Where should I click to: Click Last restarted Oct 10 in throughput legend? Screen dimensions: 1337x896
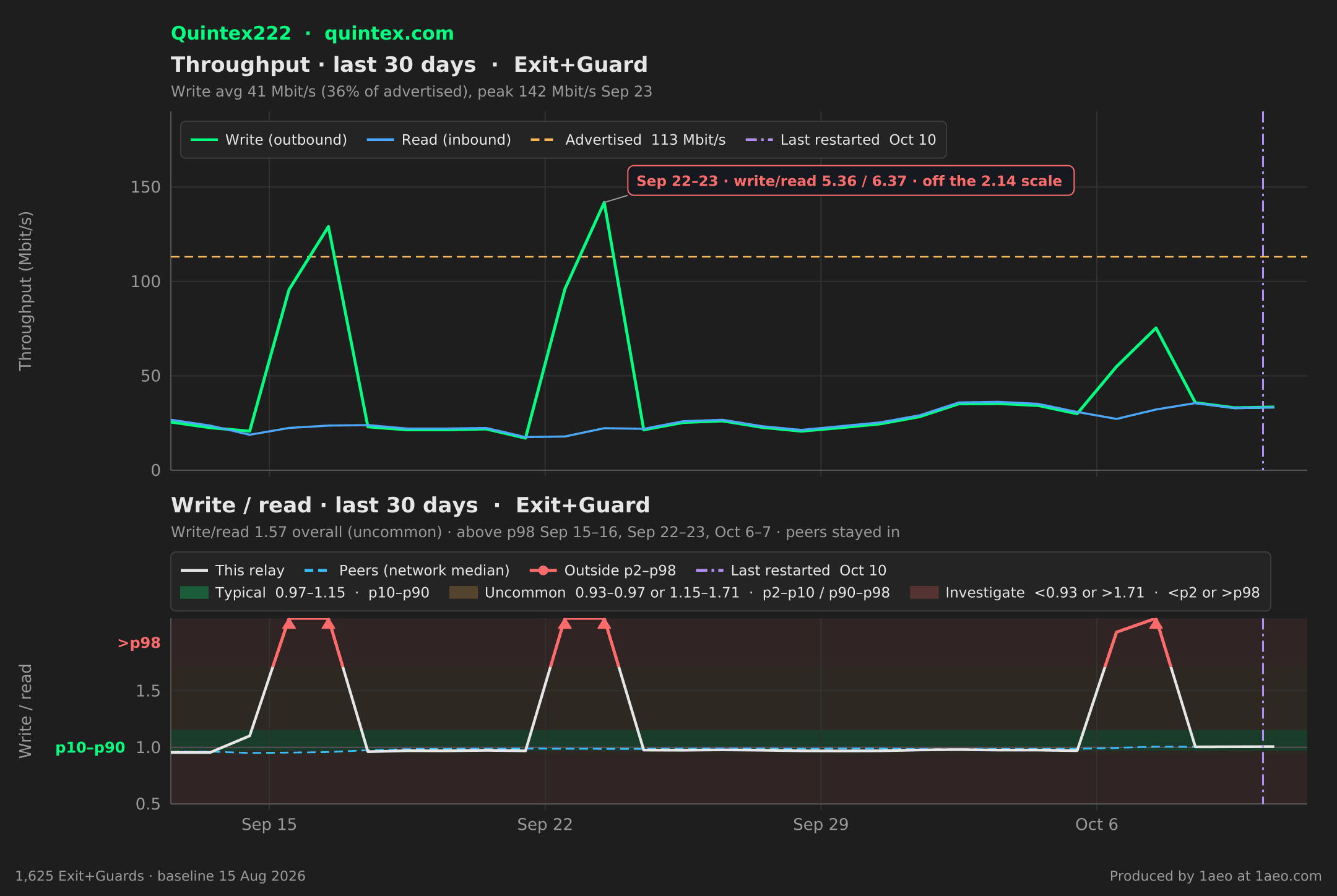[841, 140]
